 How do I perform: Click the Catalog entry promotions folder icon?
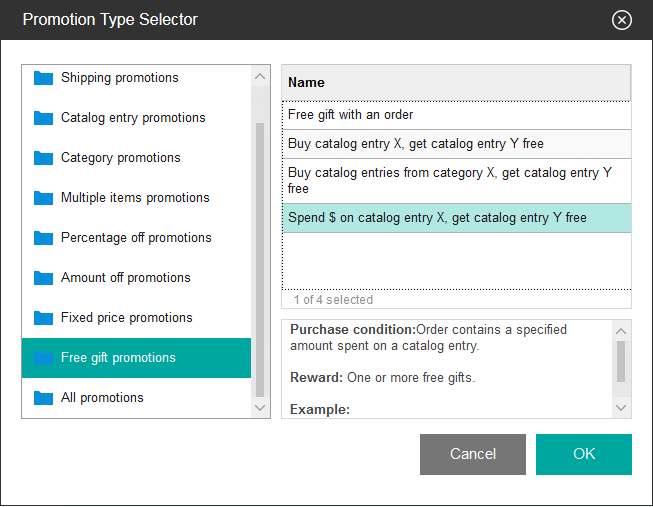(43, 118)
